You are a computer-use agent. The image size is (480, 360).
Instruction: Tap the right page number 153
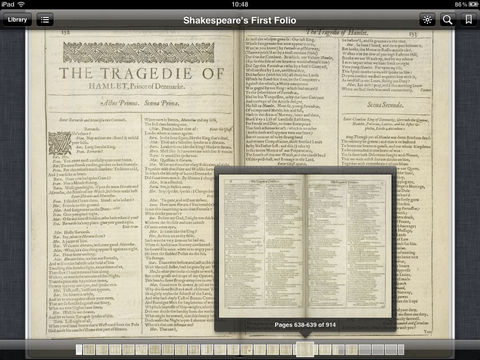pos(413,34)
